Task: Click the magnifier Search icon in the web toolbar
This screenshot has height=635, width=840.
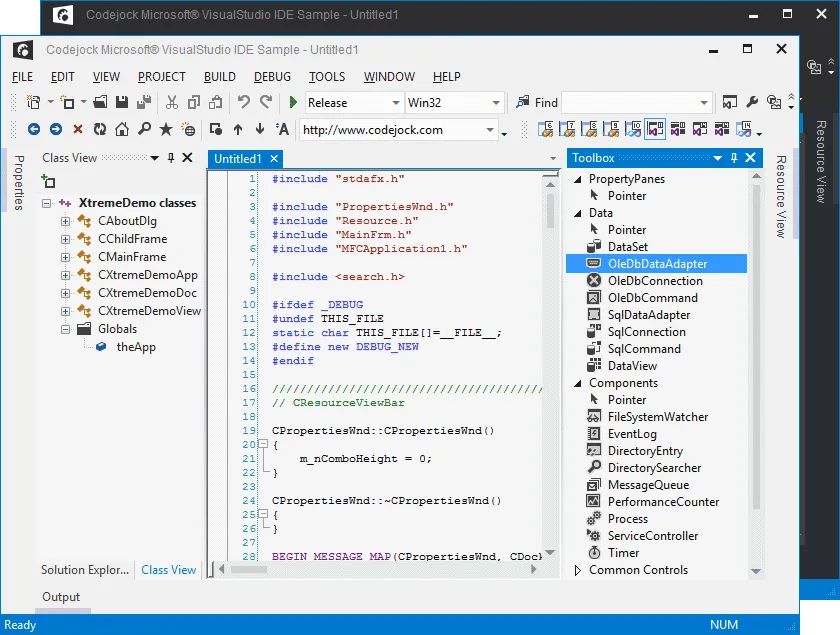Action: pos(144,129)
